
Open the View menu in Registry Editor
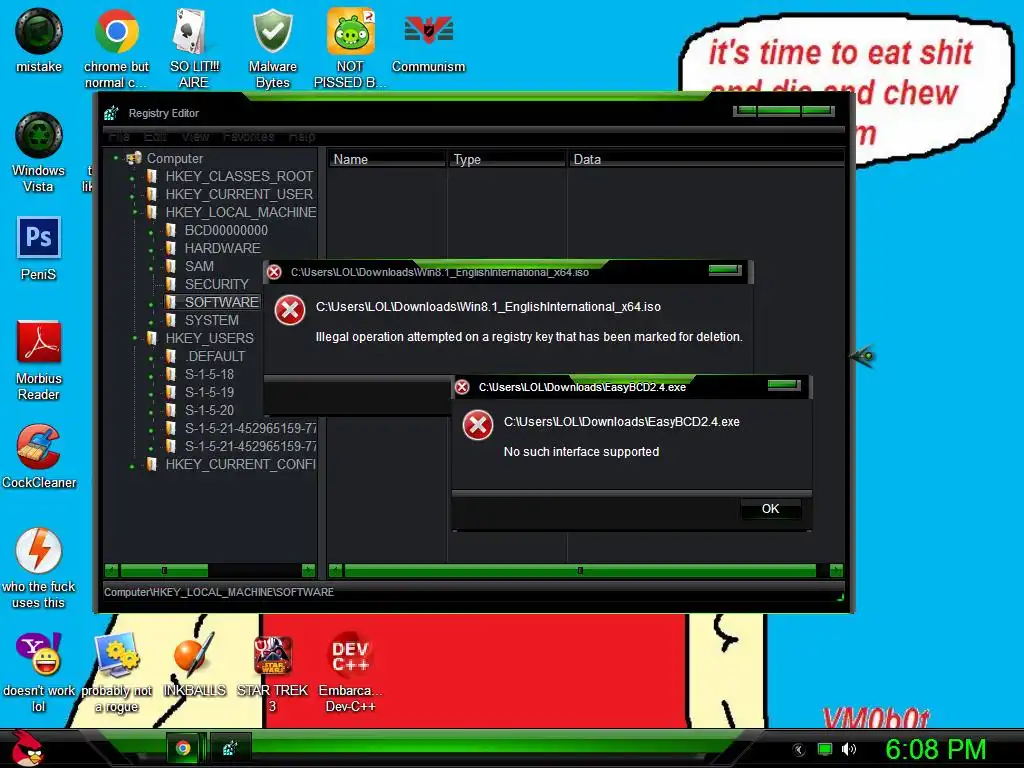(x=195, y=136)
